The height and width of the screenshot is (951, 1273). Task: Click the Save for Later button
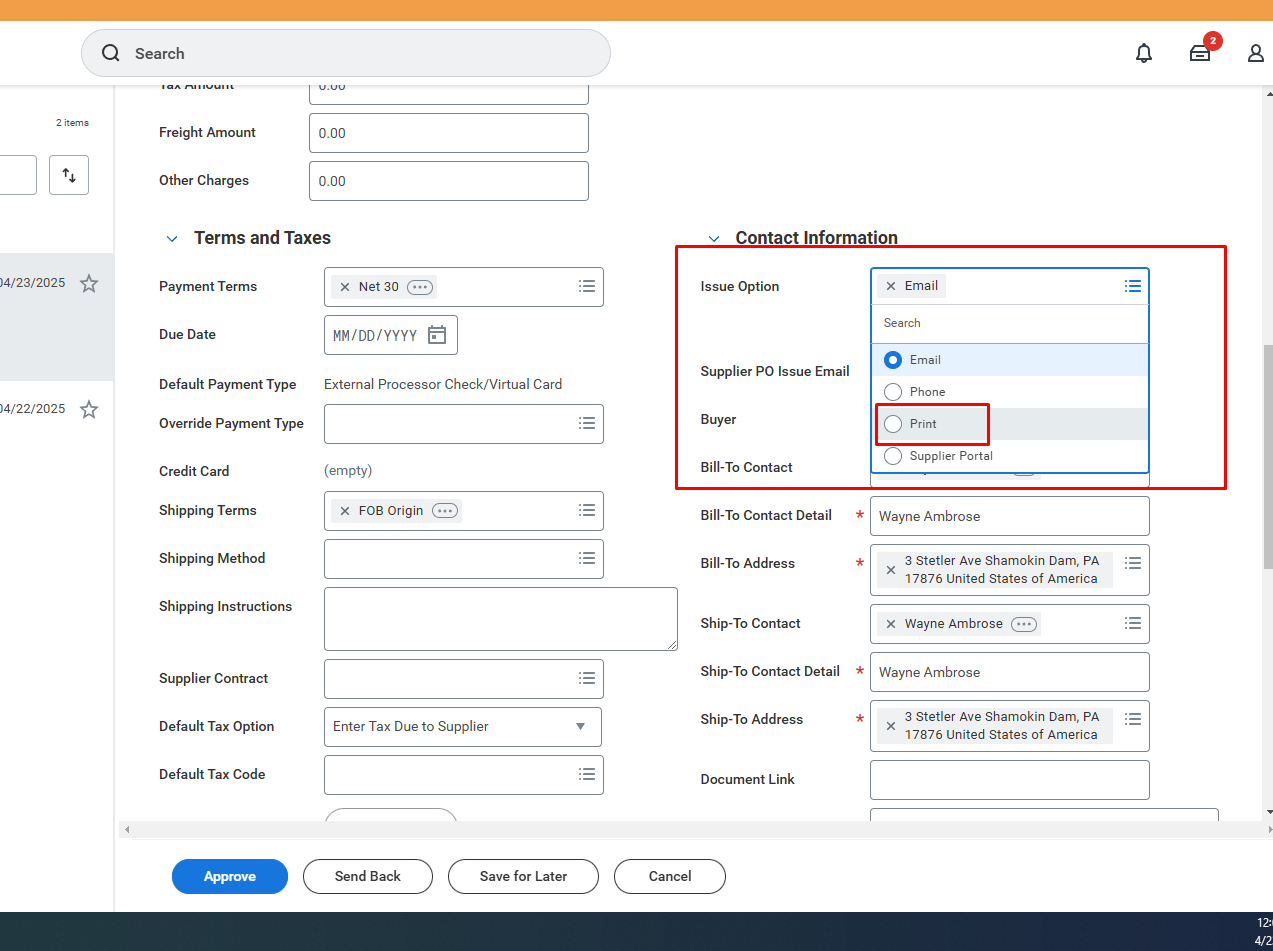click(523, 877)
